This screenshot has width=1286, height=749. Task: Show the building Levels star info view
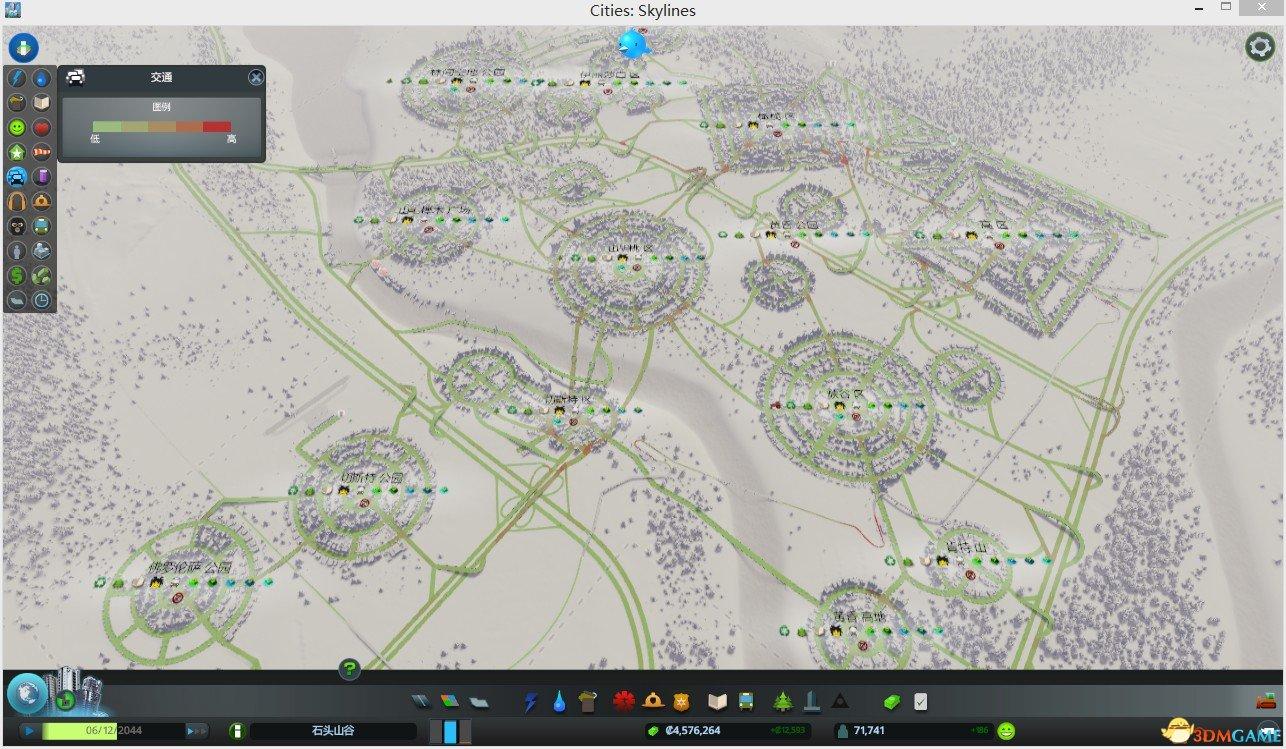(x=17, y=152)
